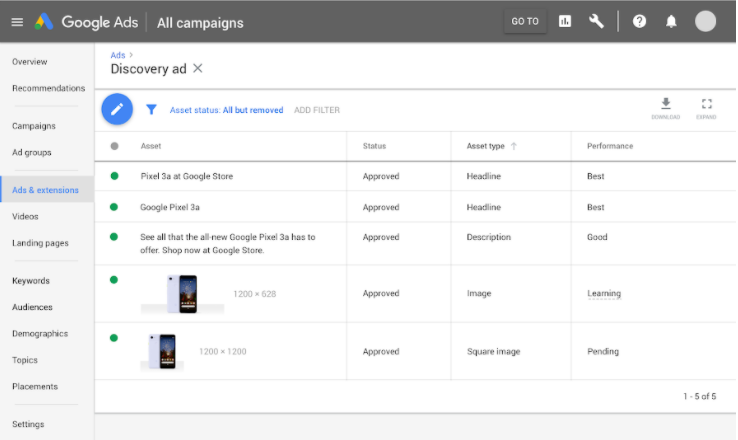The height and width of the screenshot is (440, 738).
Task: Click ADD FILTER
Action: click(x=316, y=110)
